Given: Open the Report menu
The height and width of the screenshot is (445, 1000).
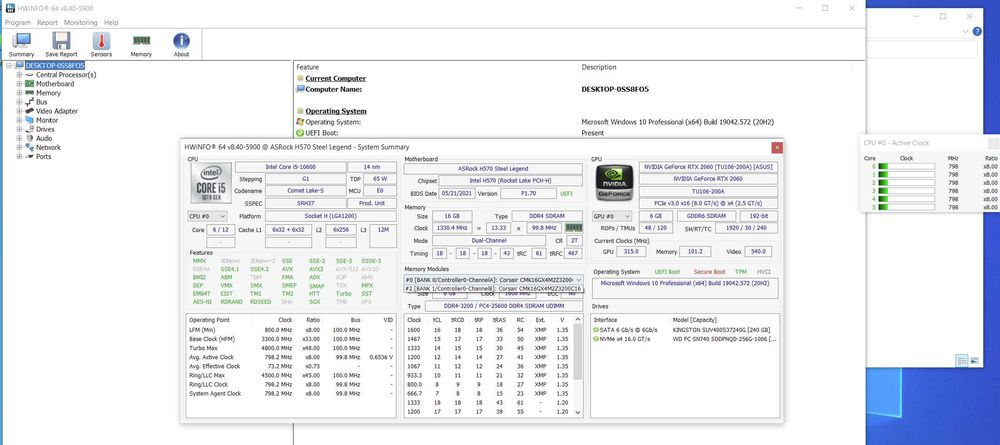Looking at the screenshot, I should coord(47,22).
